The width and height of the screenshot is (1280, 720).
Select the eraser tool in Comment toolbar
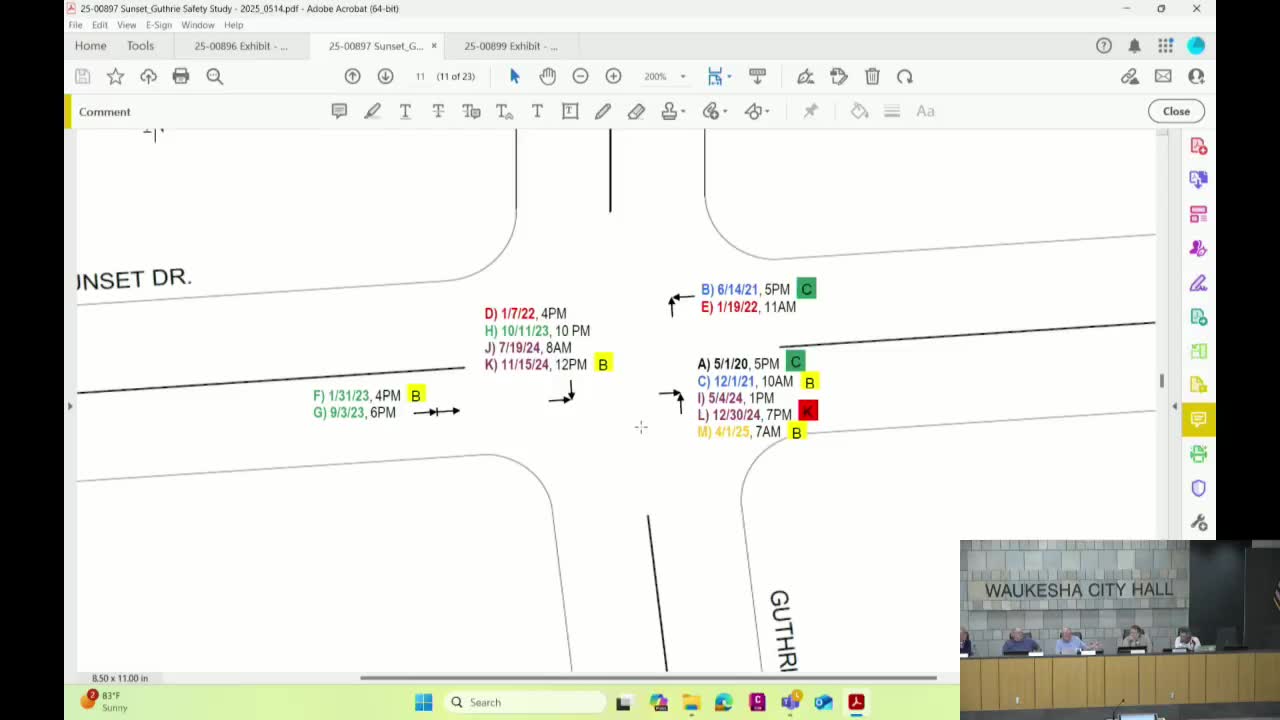[x=636, y=111]
